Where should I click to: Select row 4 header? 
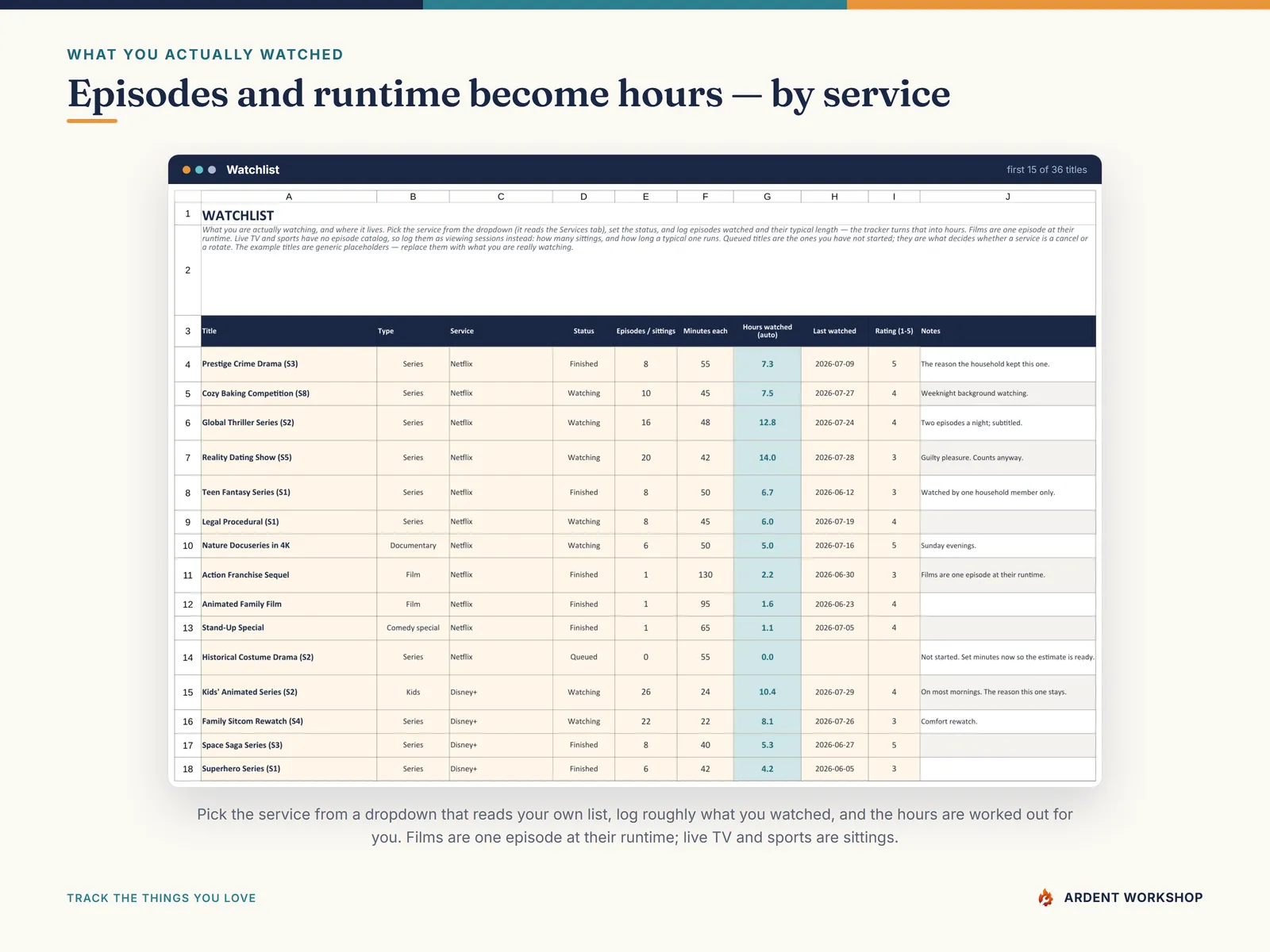(x=188, y=364)
